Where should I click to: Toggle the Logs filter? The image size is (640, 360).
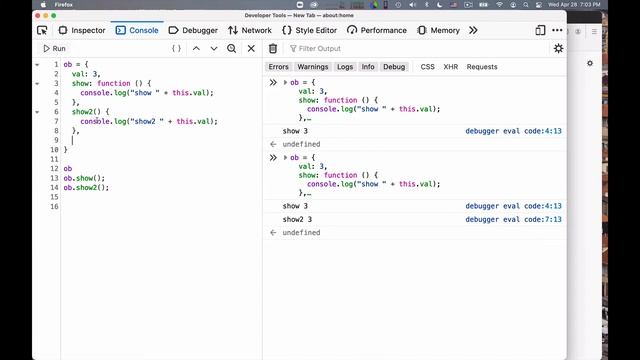(x=345, y=67)
